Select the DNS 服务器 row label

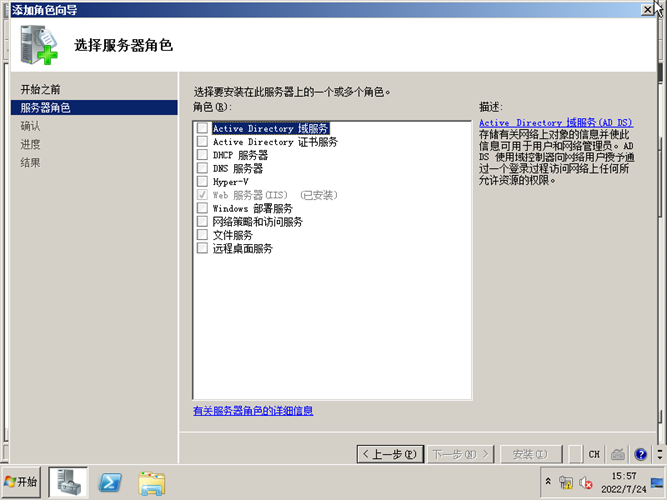coord(238,169)
